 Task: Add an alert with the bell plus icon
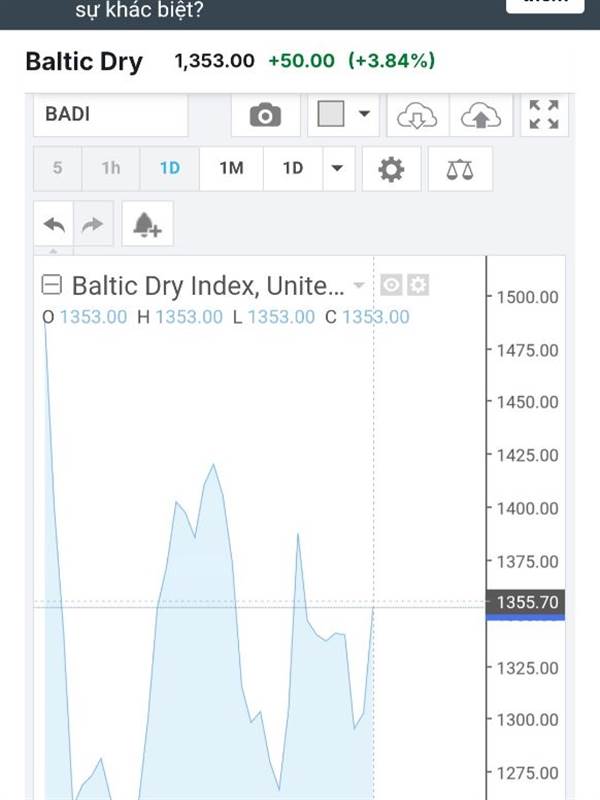pos(147,224)
